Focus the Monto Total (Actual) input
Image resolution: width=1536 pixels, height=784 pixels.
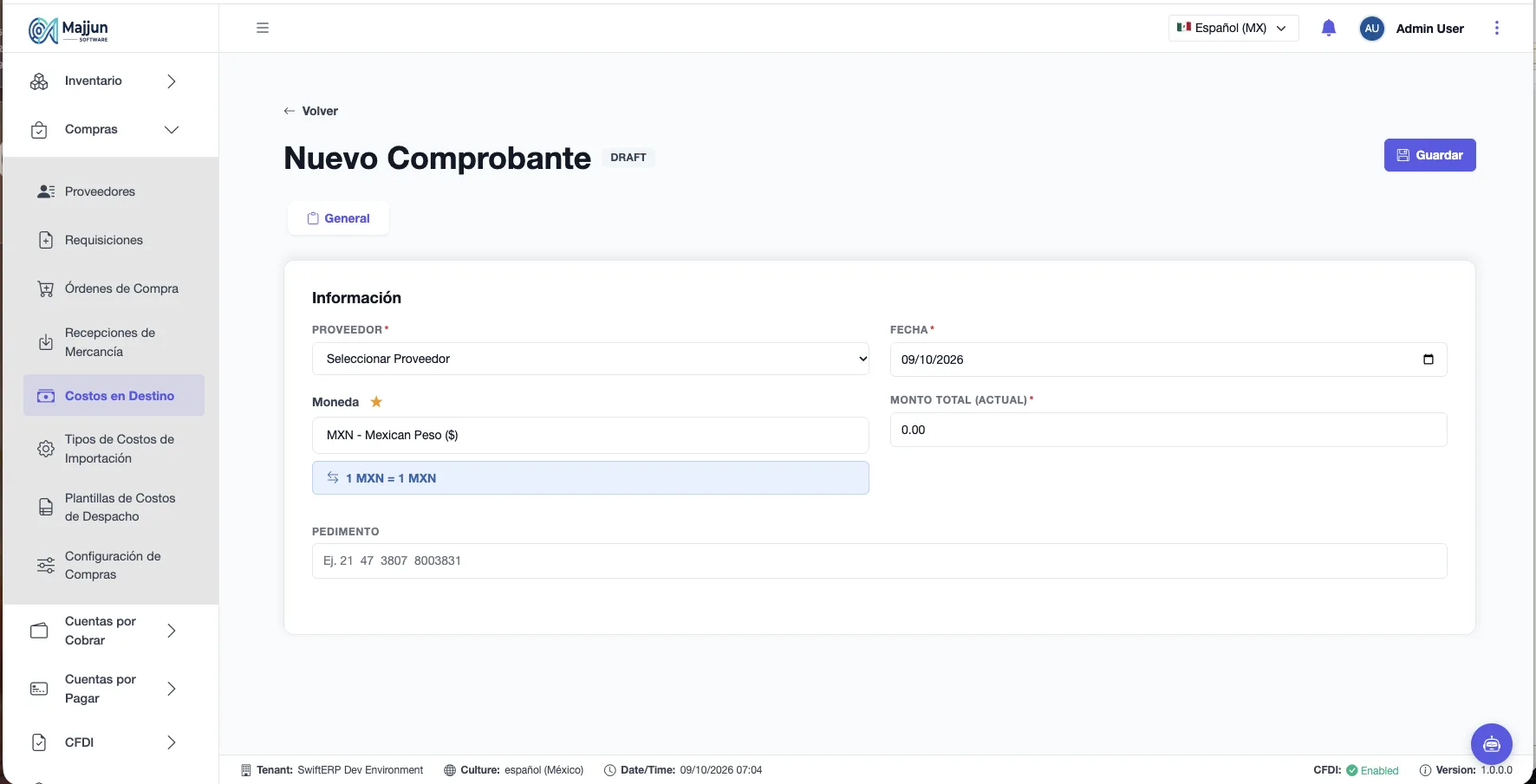pos(1168,430)
